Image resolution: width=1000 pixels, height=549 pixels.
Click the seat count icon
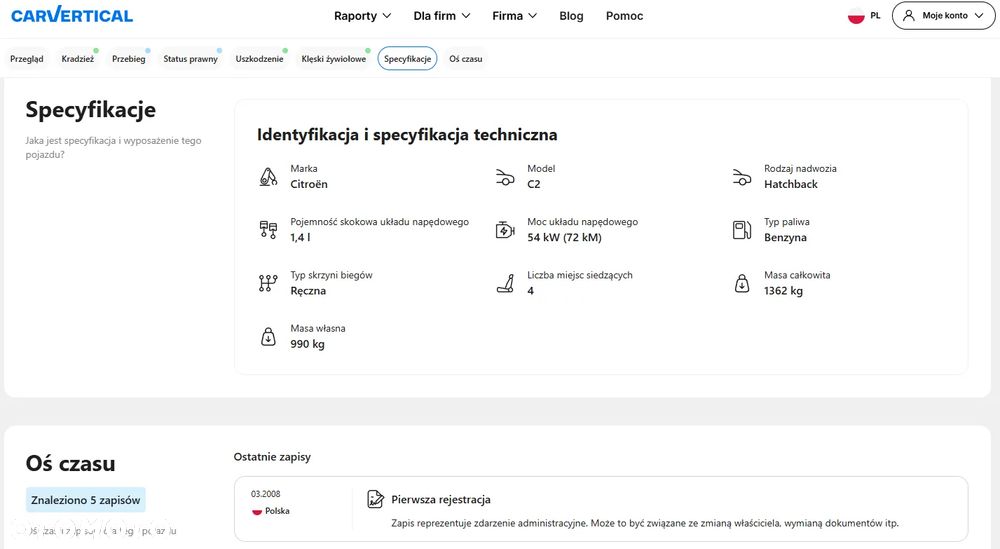[505, 283]
